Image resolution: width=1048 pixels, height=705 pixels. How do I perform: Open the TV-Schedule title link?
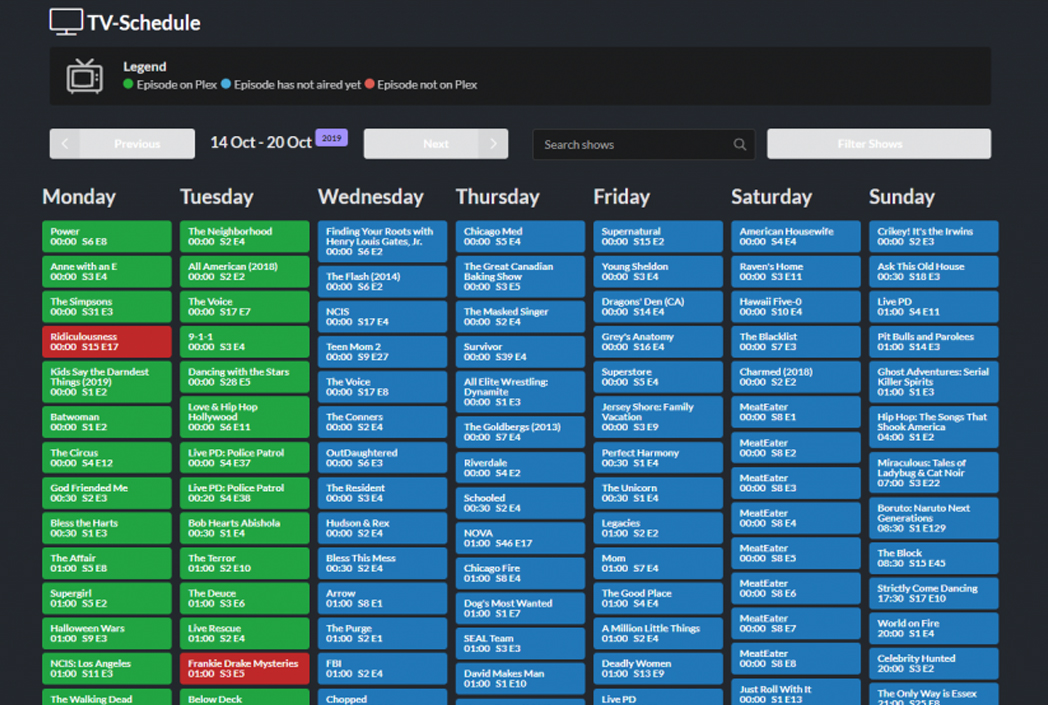(144, 23)
